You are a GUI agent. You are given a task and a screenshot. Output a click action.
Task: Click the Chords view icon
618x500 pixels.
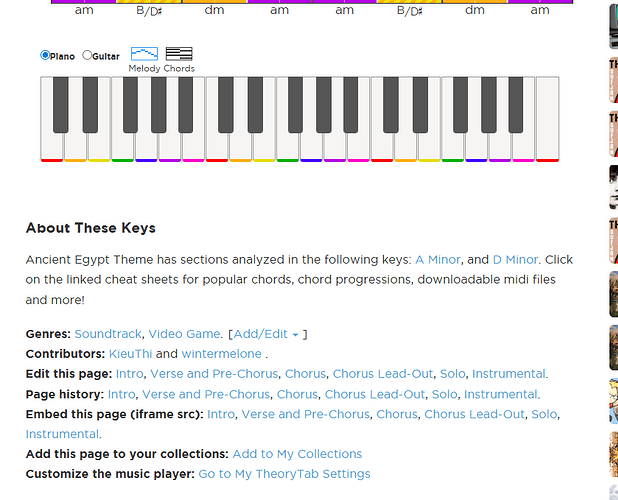click(x=179, y=54)
